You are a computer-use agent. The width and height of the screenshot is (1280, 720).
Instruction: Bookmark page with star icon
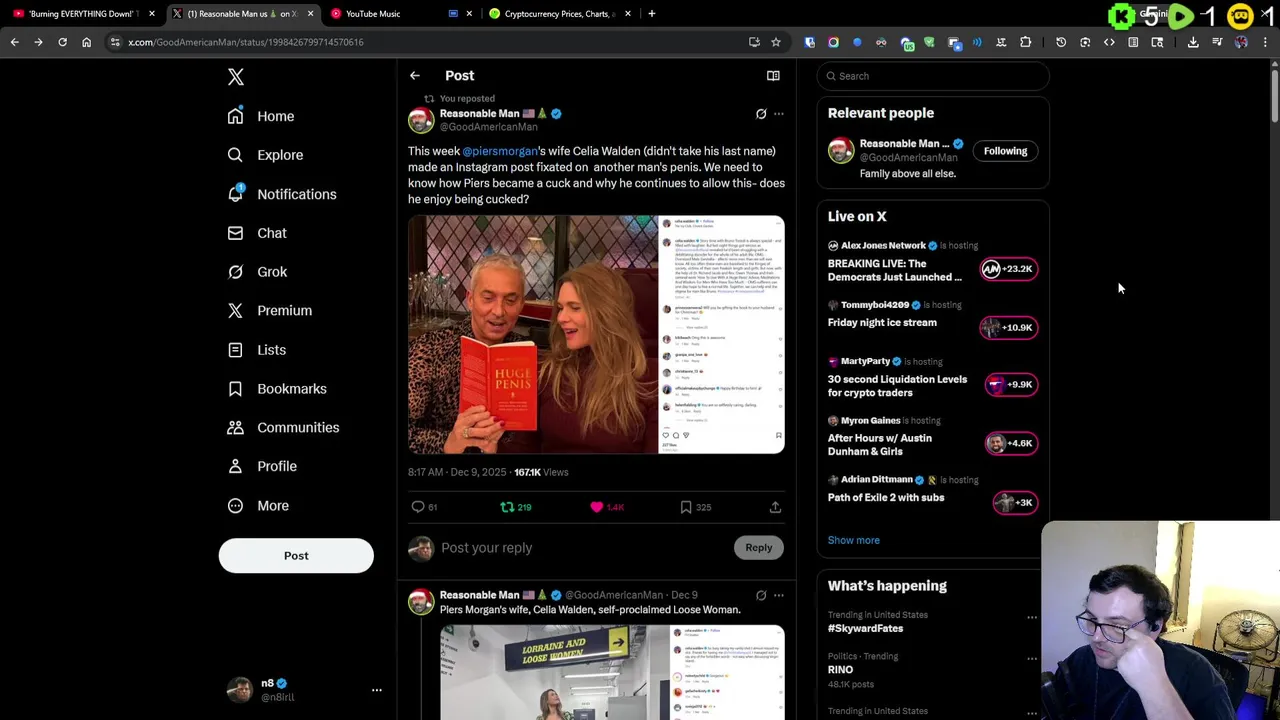[x=776, y=42]
